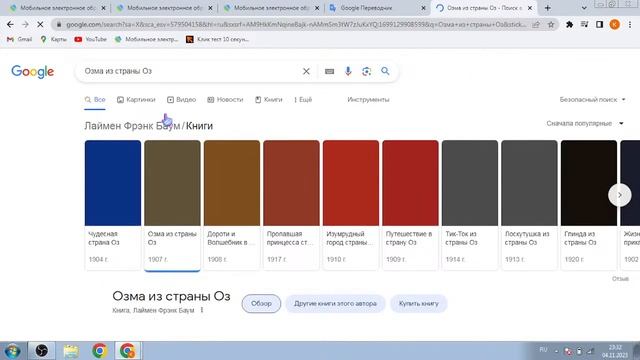The width and height of the screenshot is (640, 360).
Task: Open the Инструменты search tools
Action: tap(368, 100)
